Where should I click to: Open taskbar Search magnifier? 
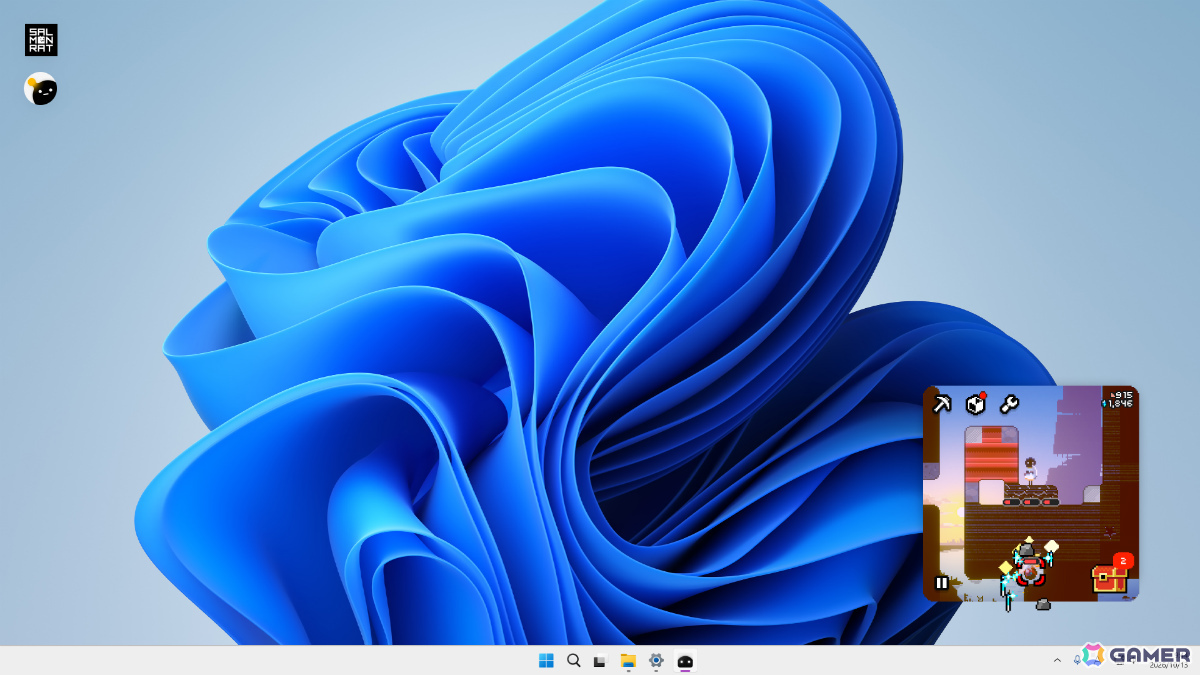[x=573, y=660]
